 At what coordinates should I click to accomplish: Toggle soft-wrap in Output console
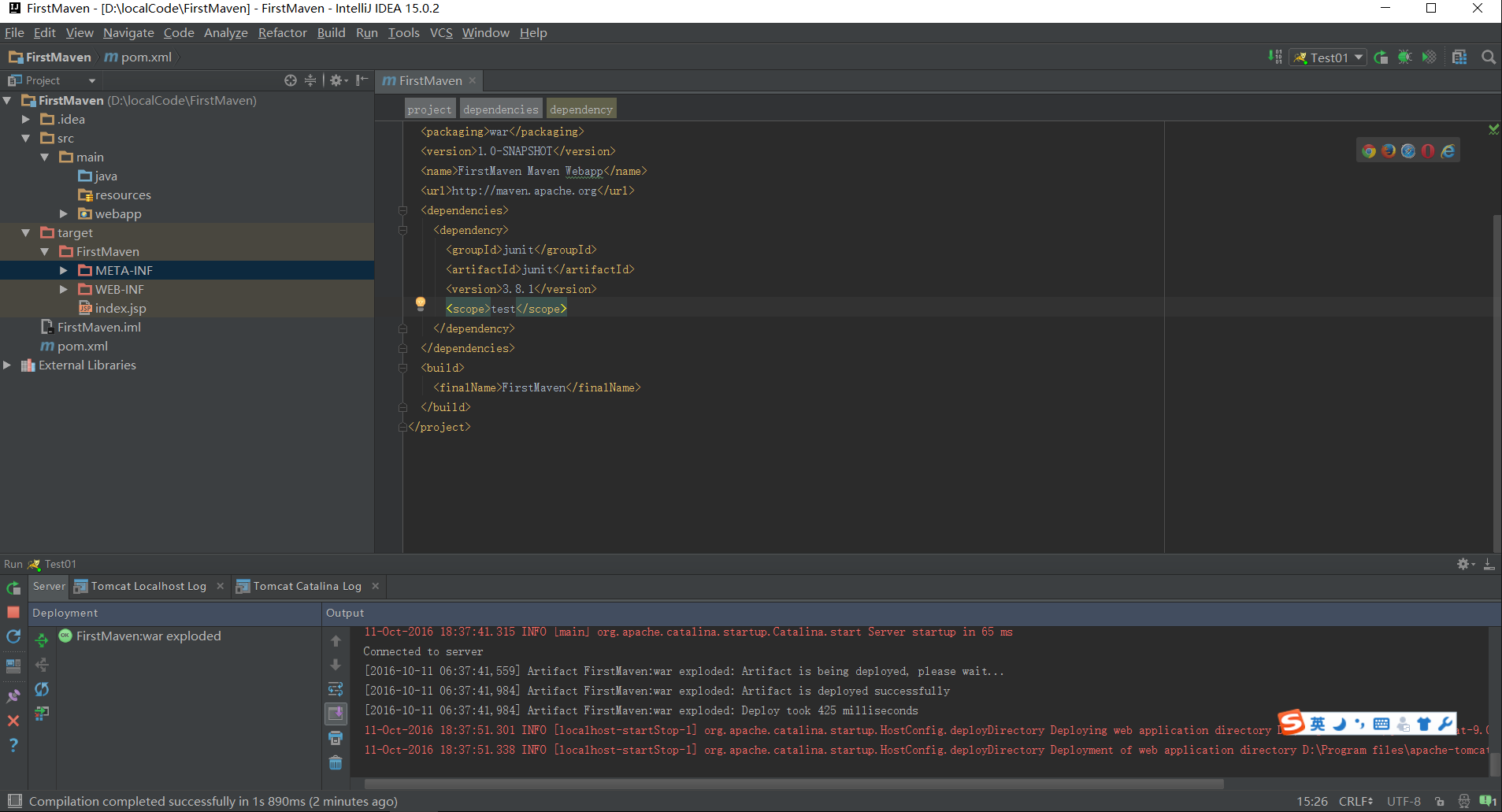click(x=336, y=690)
